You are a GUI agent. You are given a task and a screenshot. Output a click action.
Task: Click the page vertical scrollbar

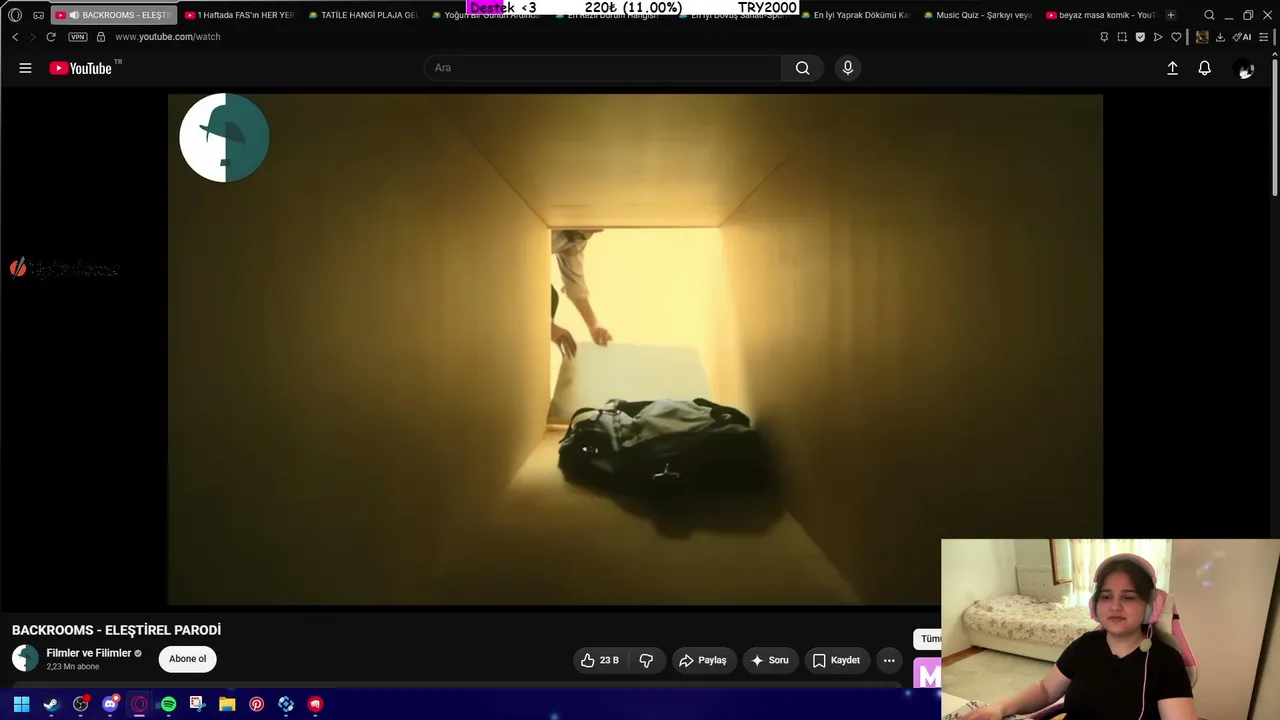point(1275,128)
